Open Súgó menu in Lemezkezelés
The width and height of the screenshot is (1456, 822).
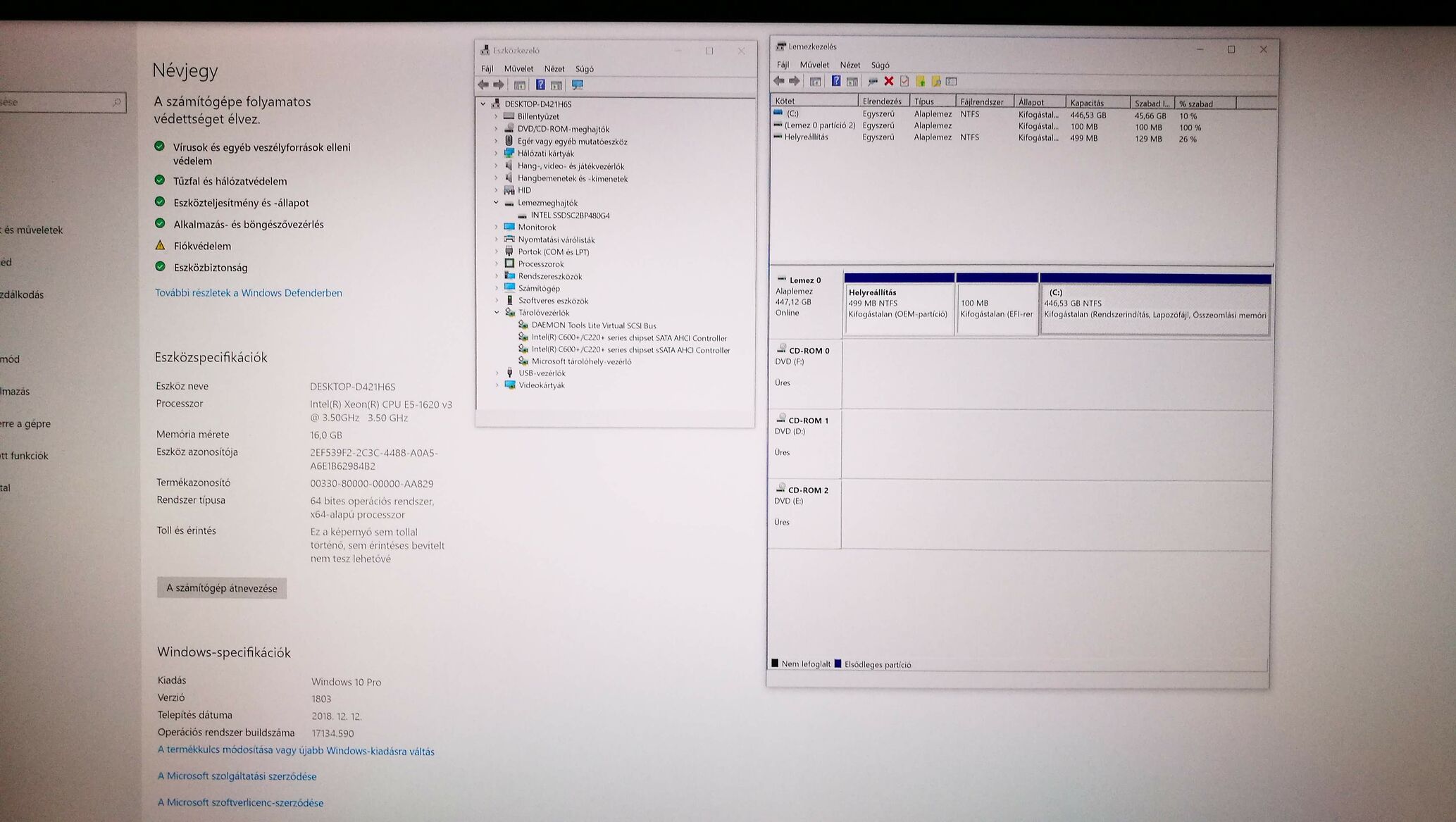pyautogui.click(x=881, y=65)
